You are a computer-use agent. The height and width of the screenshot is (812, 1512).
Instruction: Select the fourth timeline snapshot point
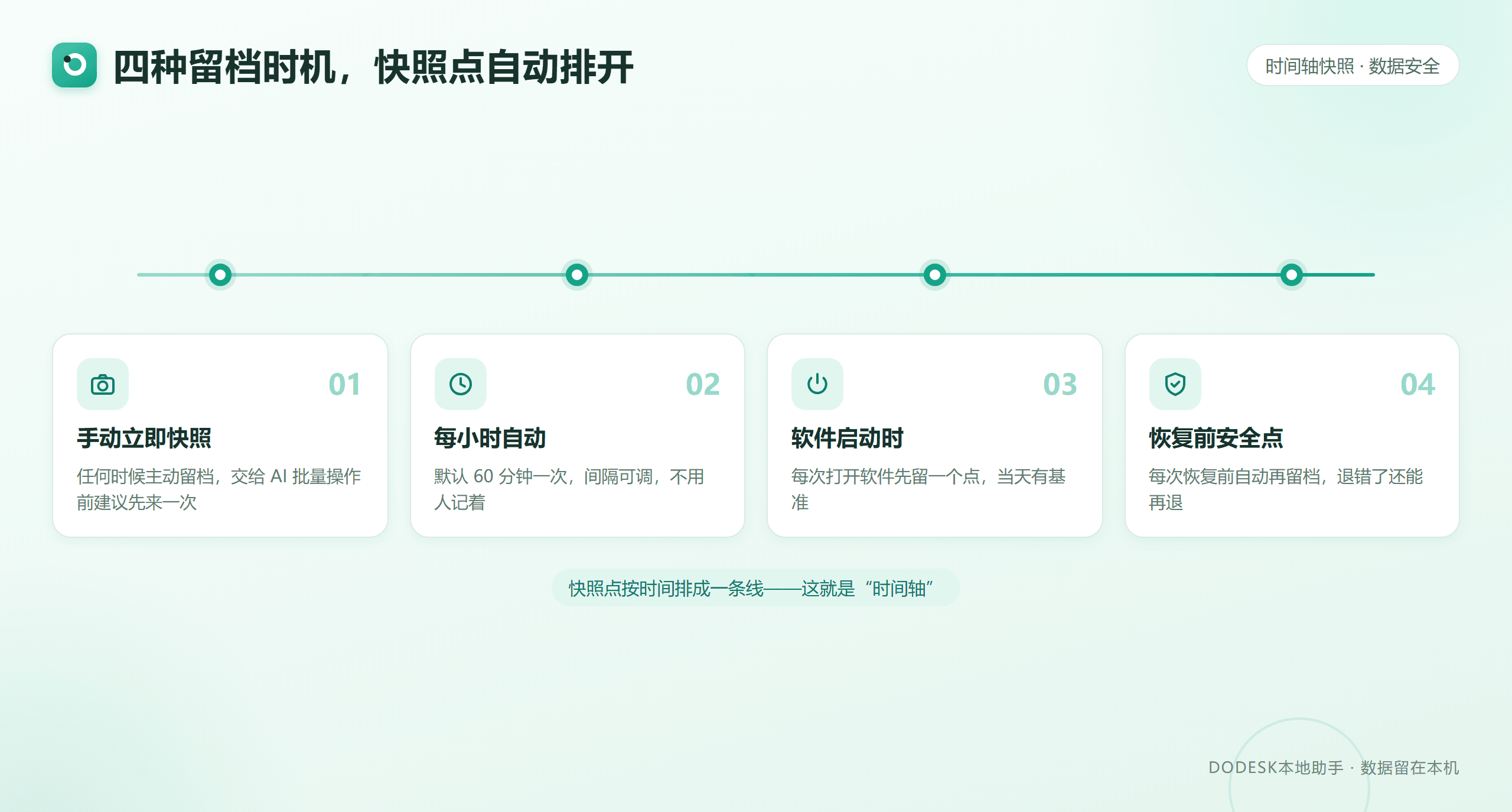pyautogui.click(x=1292, y=275)
